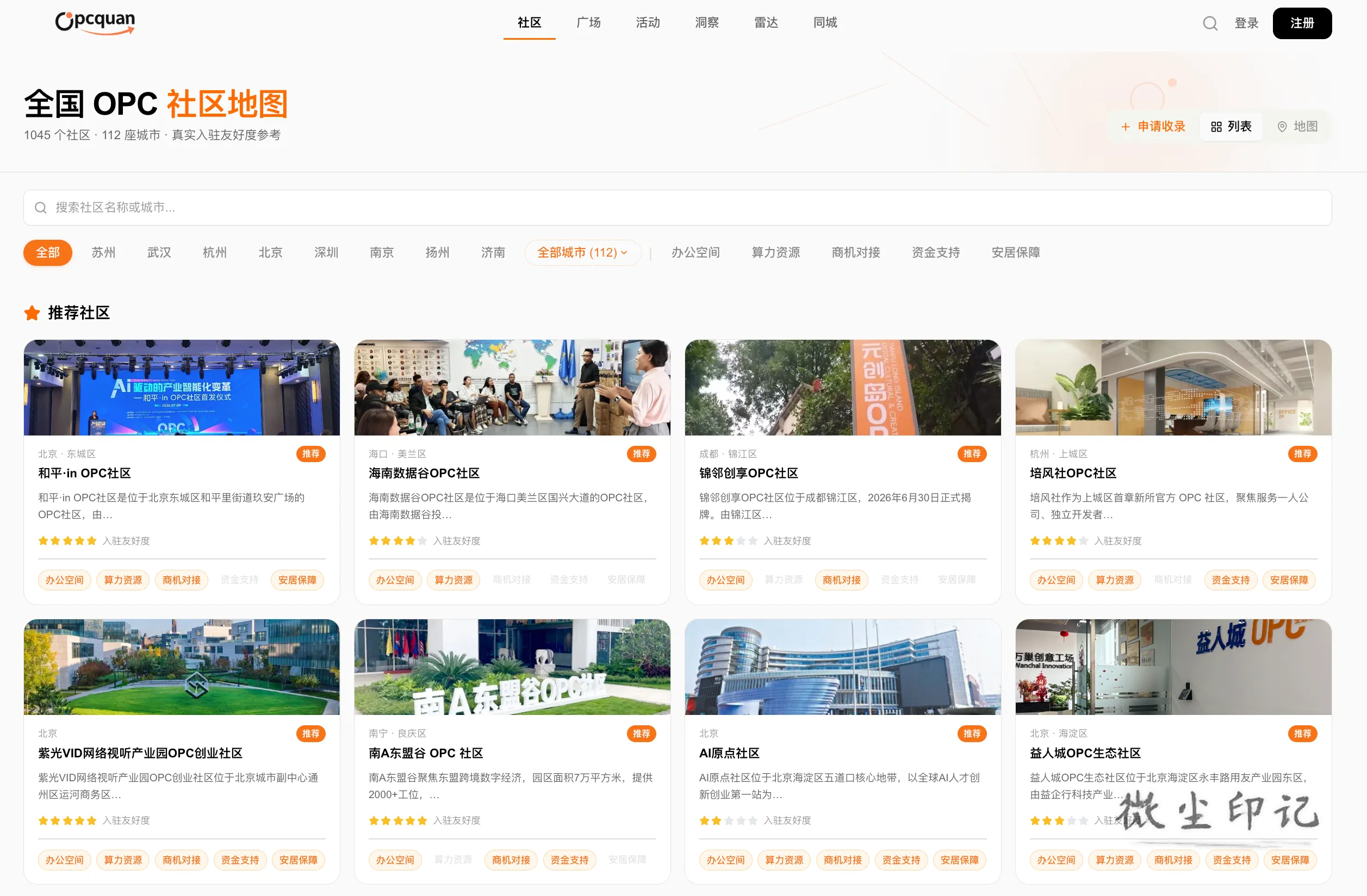Click 推荐 badge on 海南数据谷 card
The height and width of the screenshot is (896, 1367).
[641, 454]
